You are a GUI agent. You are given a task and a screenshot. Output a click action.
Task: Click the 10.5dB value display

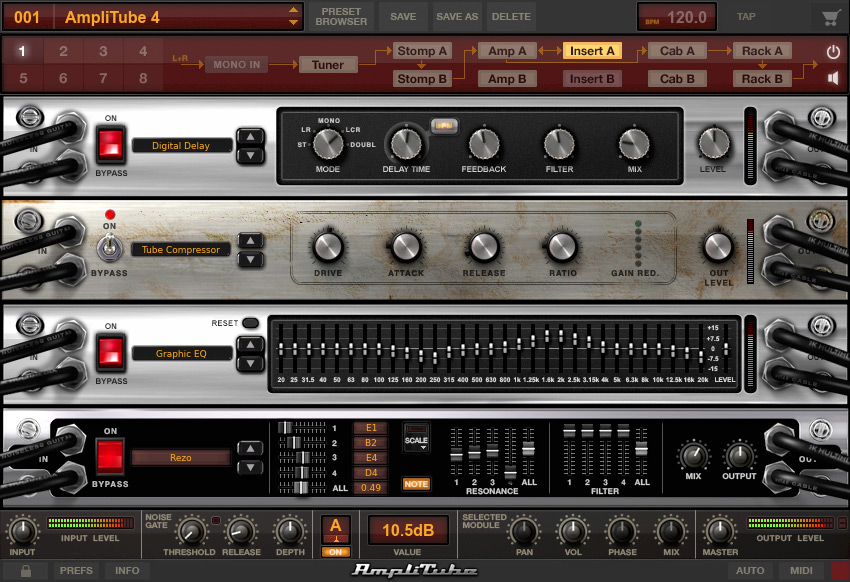pos(408,530)
